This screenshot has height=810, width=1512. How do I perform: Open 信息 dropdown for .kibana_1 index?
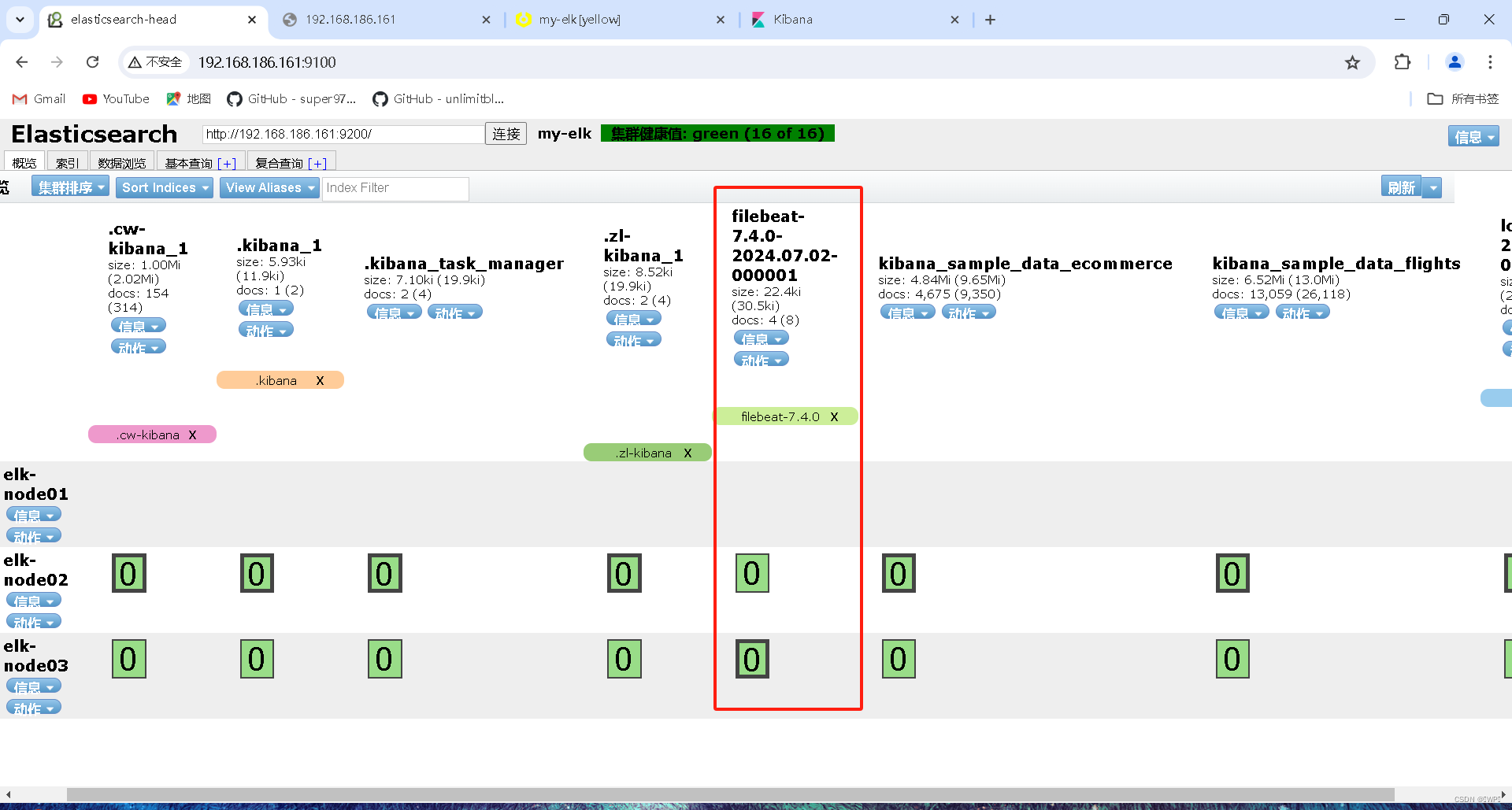[x=265, y=309]
